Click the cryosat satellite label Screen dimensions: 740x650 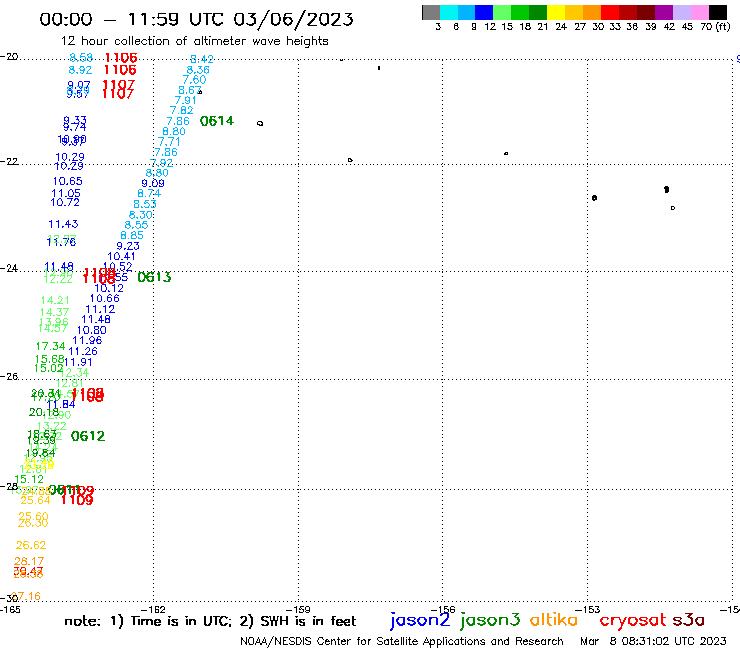point(632,621)
